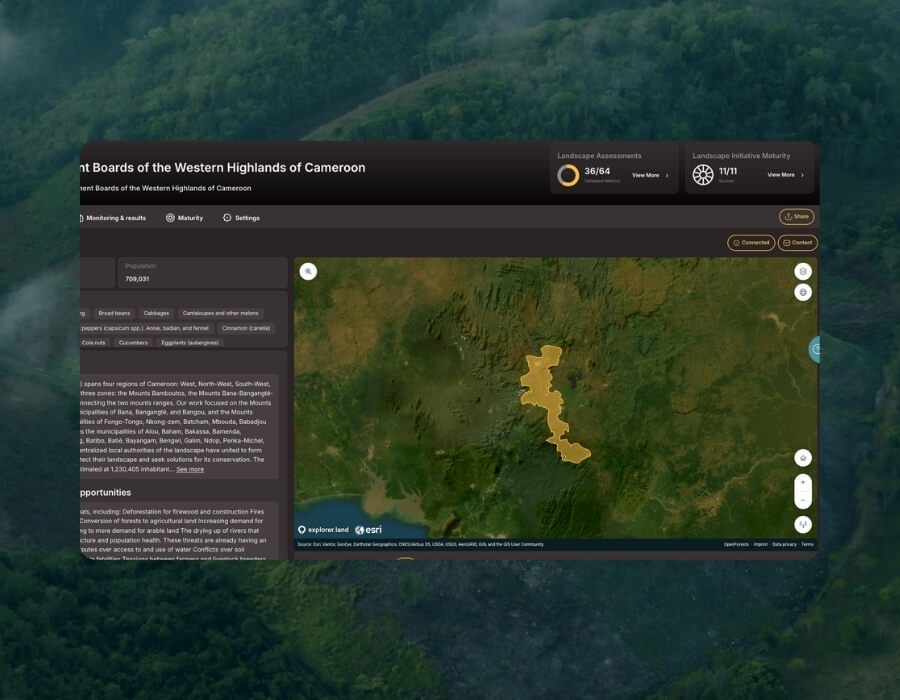Open the Maturity tab
The height and width of the screenshot is (700, 900).
click(x=184, y=218)
